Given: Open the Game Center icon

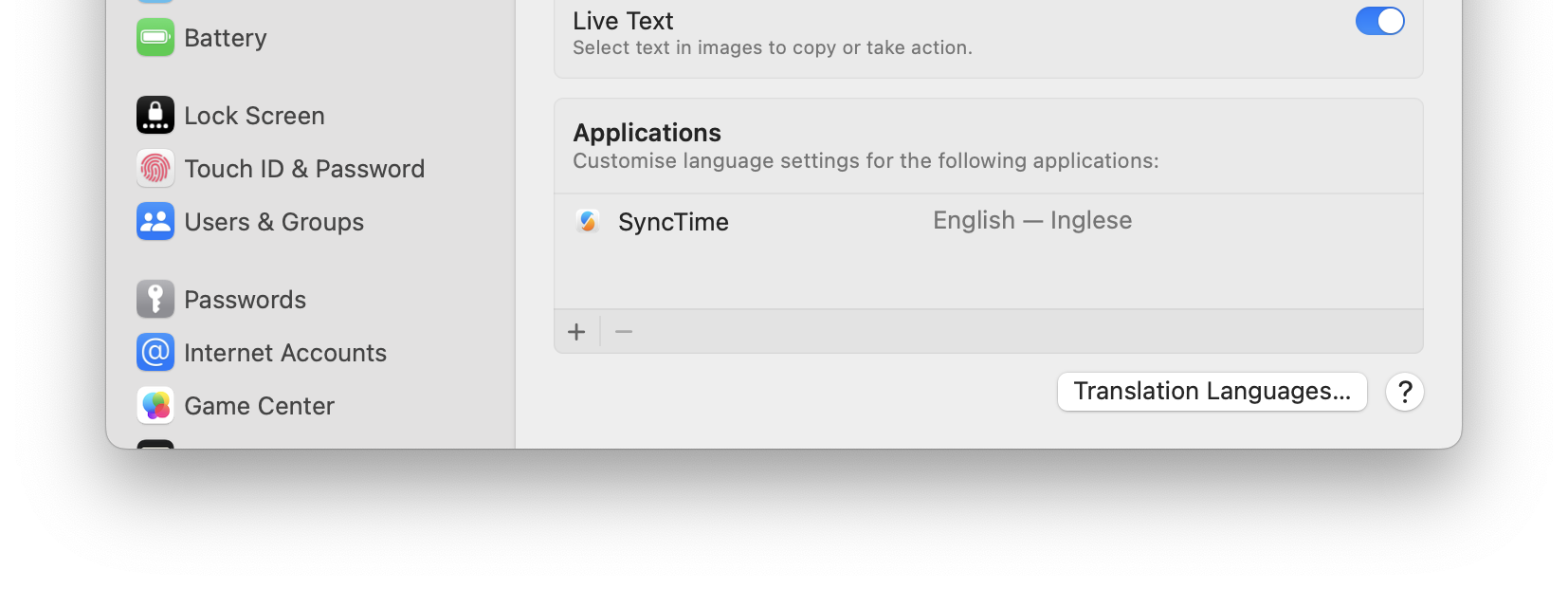Looking at the screenshot, I should 155,406.
